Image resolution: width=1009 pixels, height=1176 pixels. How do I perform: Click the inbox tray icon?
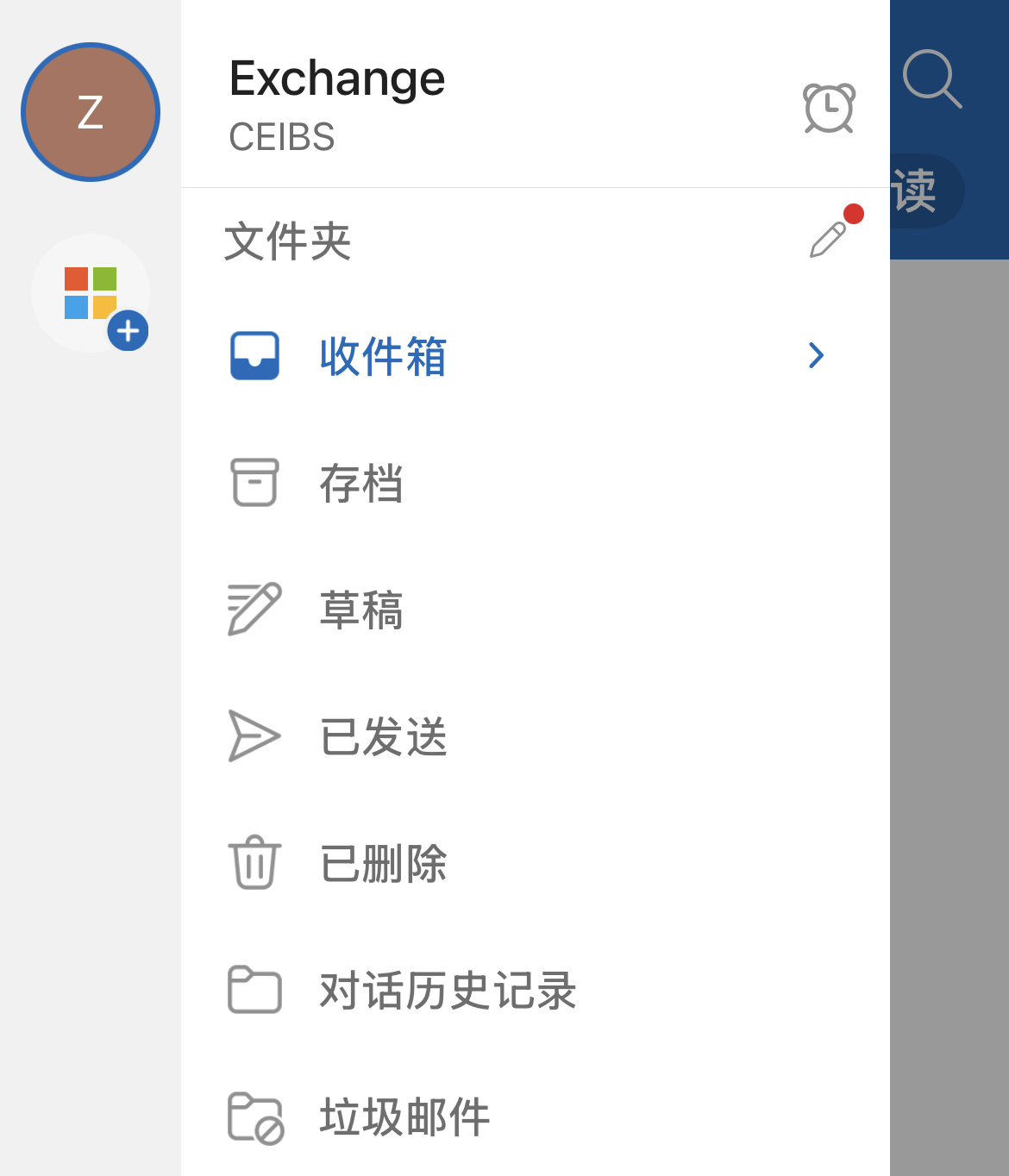point(254,355)
